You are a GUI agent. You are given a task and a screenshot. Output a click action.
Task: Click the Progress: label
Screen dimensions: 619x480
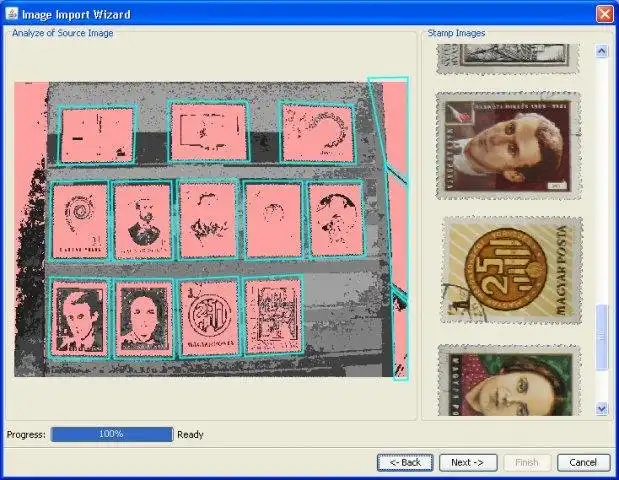tap(26, 435)
